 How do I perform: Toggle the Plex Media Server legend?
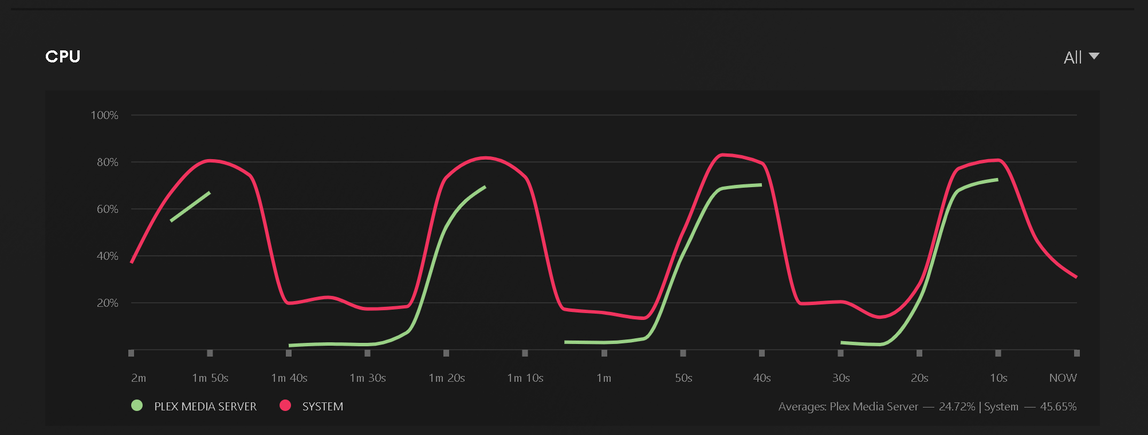[x=194, y=406]
